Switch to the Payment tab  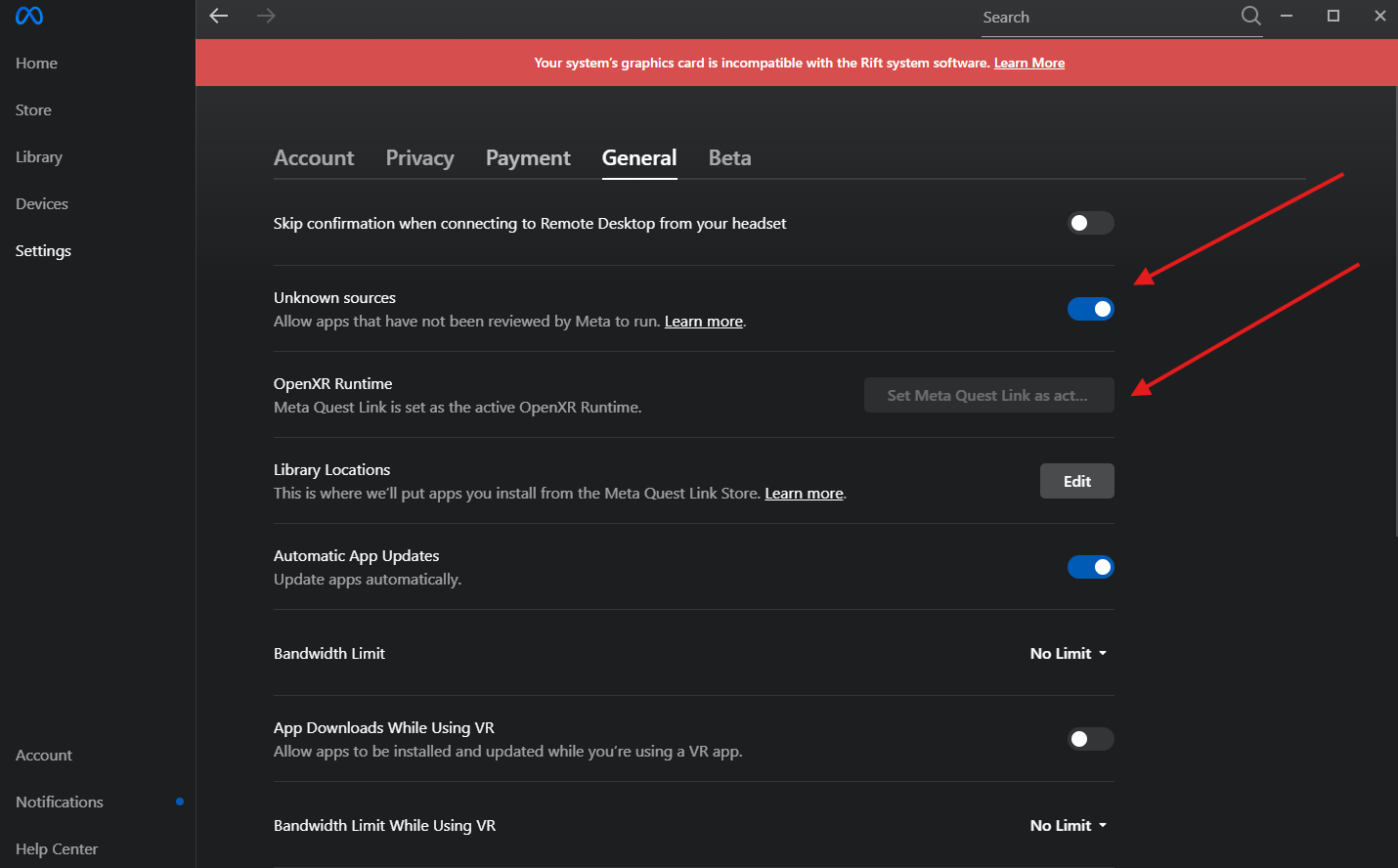click(x=528, y=157)
